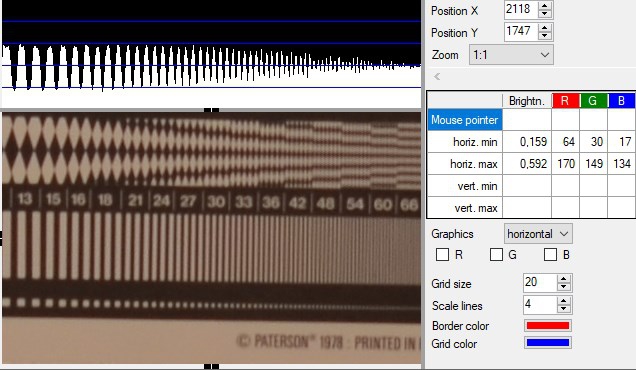Increase the Position Y value

coord(545,28)
